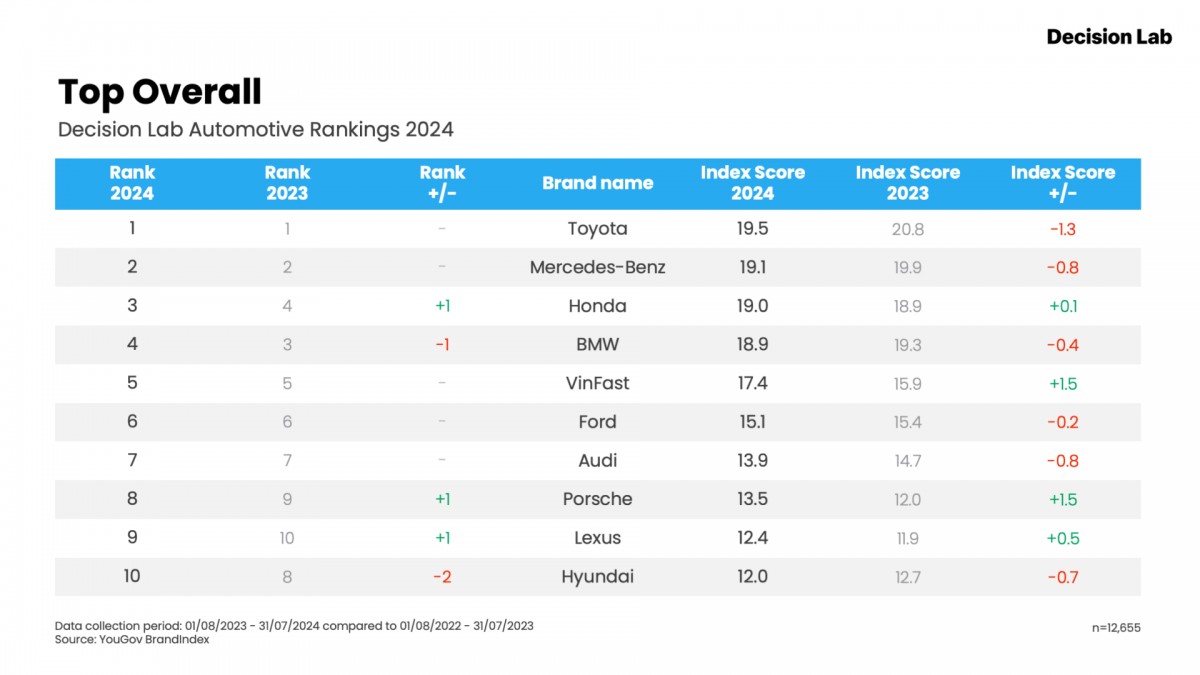Click the Decision Lab logo

1107,37
